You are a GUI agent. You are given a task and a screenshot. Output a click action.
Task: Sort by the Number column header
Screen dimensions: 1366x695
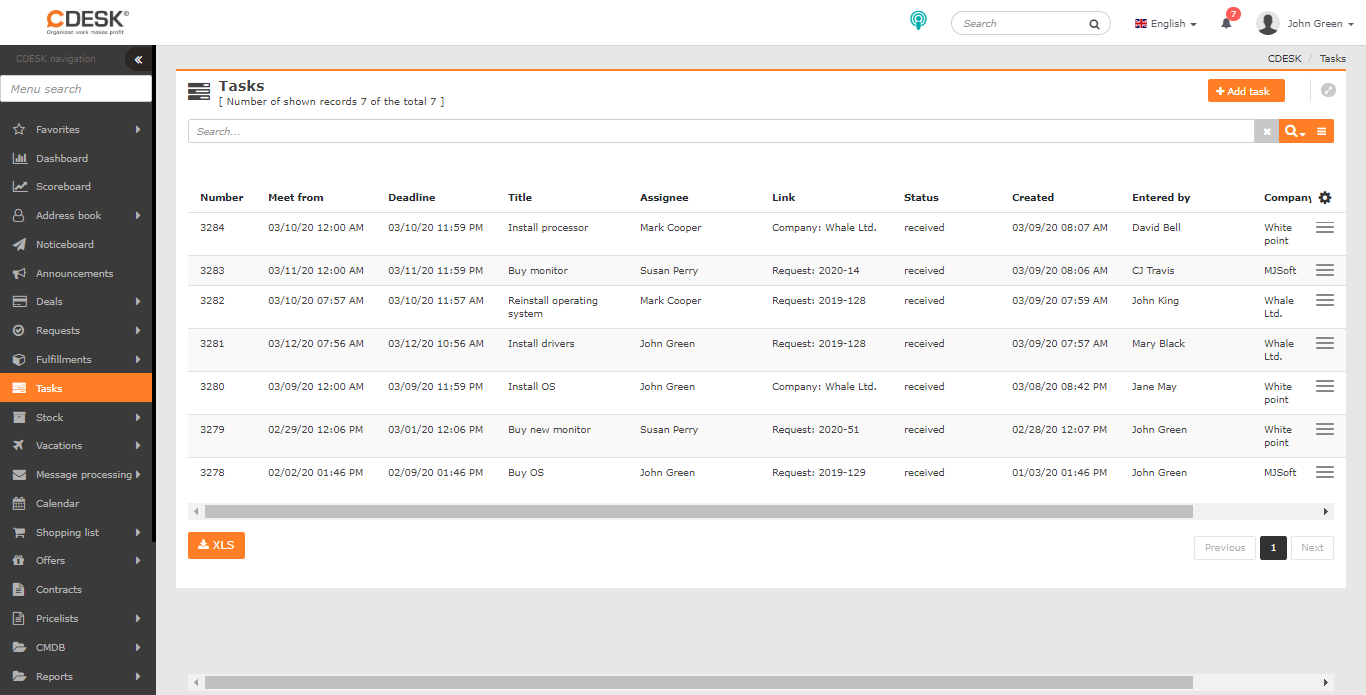222,198
